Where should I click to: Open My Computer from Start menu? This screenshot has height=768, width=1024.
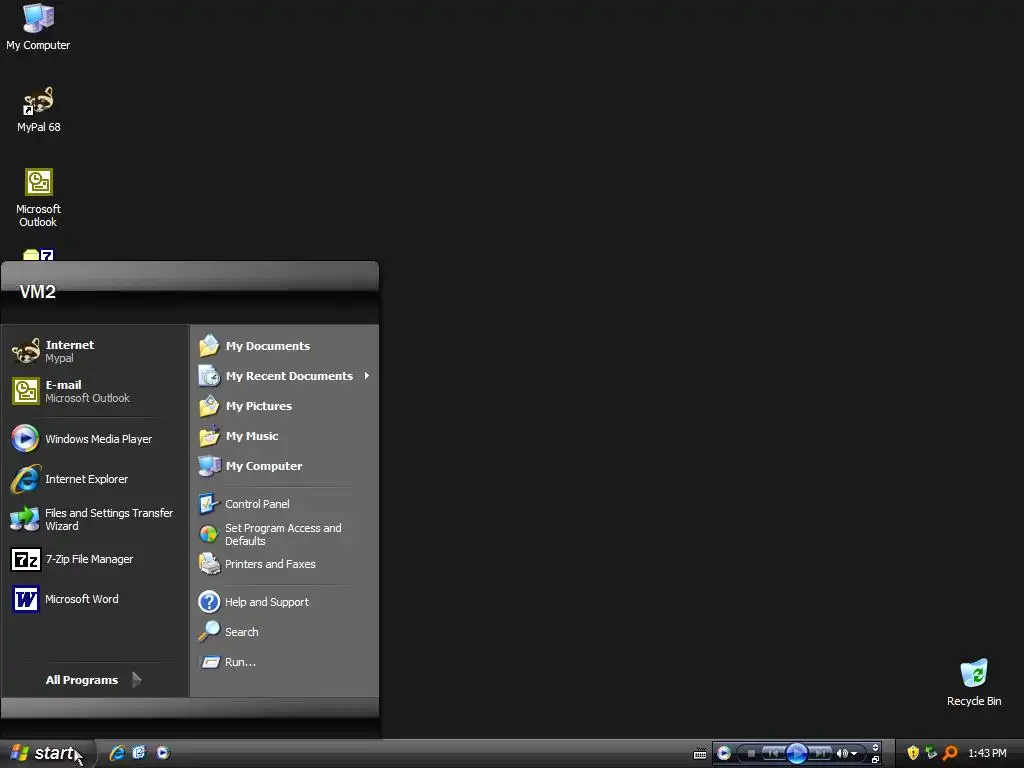click(x=284, y=466)
